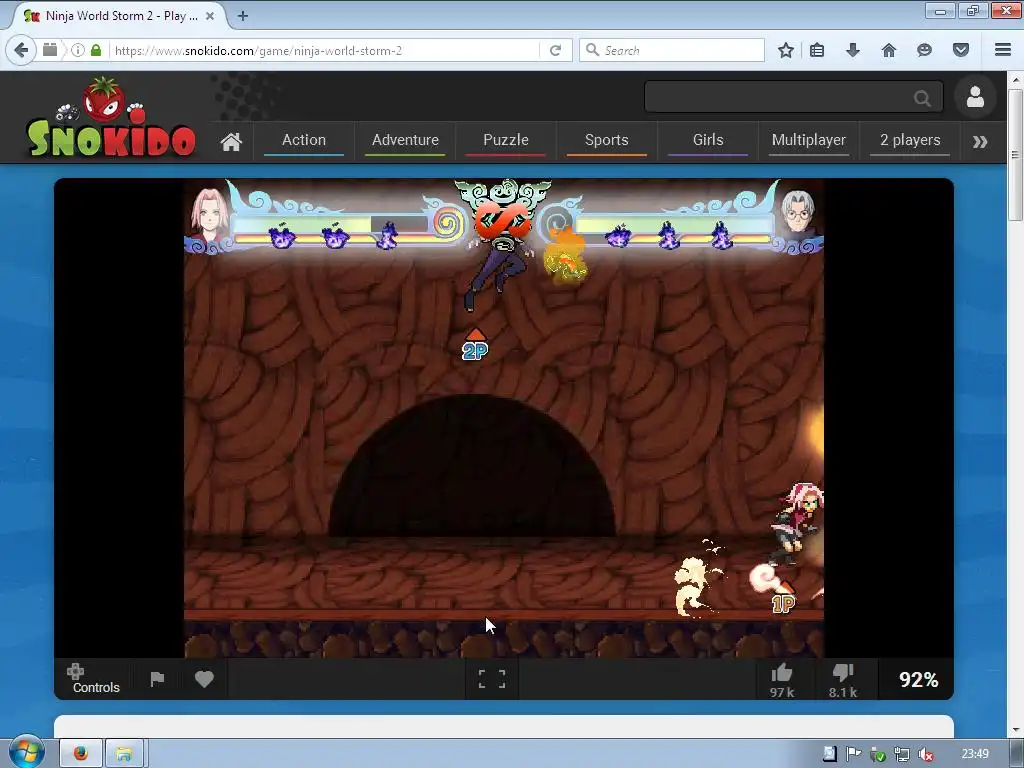Open File Explorer from taskbar
Viewport: 1024px width, 768px height.
point(125,754)
